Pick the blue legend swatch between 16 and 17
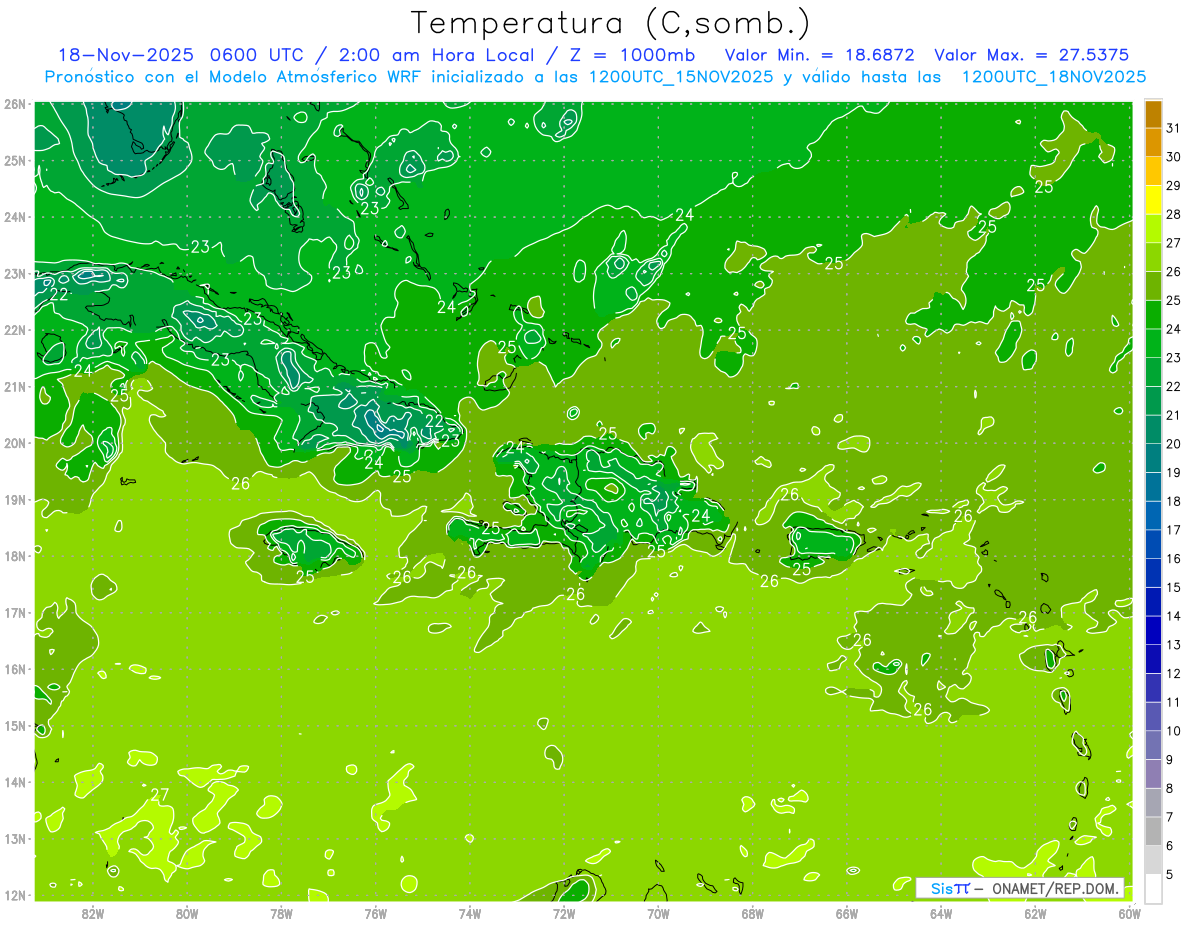 tap(1153, 544)
